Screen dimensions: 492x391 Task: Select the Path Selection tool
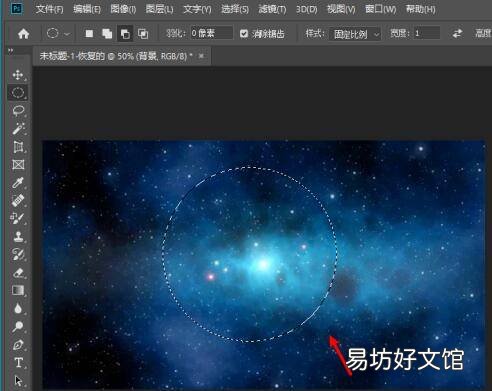click(18, 380)
